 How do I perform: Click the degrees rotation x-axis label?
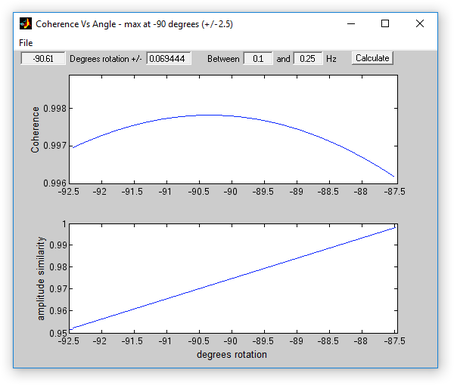[232, 354]
